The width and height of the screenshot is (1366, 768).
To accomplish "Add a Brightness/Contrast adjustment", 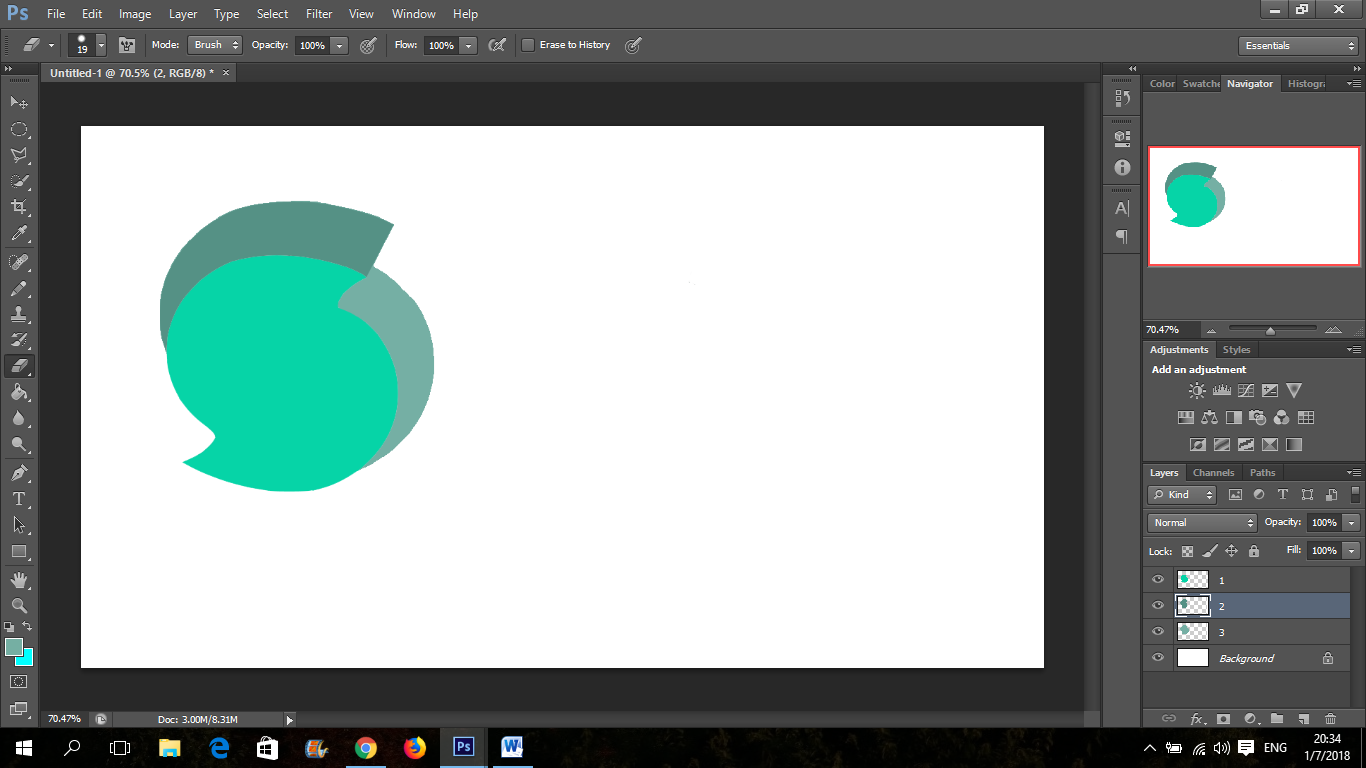I will pyautogui.click(x=1197, y=391).
